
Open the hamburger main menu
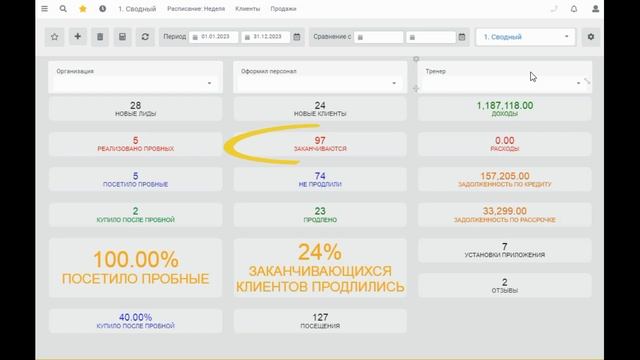[44, 9]
